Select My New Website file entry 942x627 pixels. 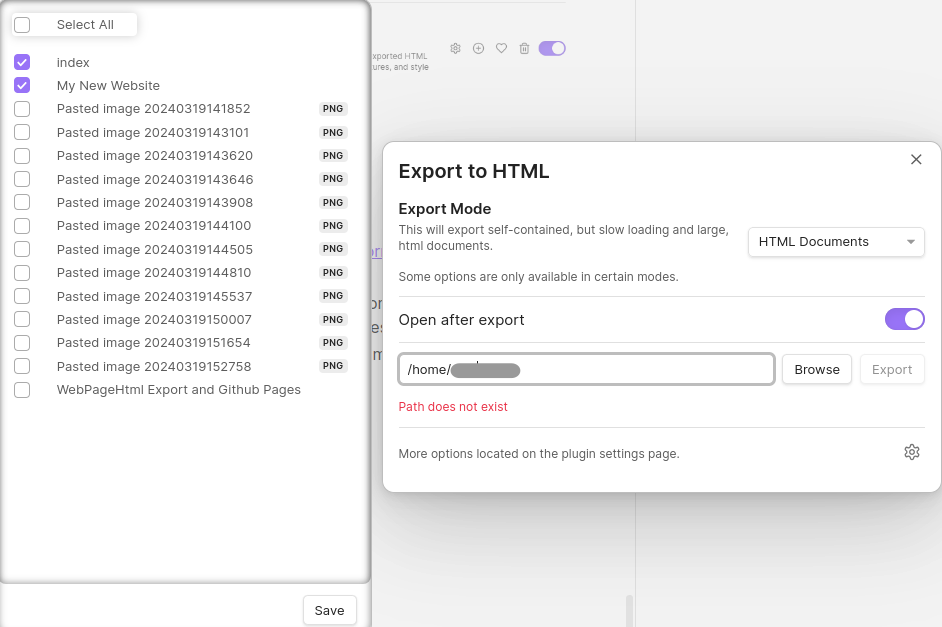[108, 86]
